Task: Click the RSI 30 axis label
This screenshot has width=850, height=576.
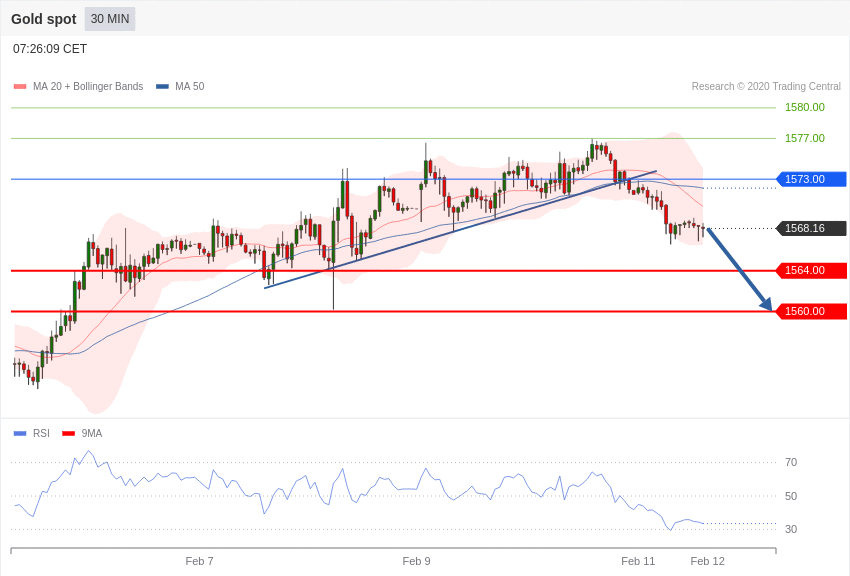Action: click(791, 529)
